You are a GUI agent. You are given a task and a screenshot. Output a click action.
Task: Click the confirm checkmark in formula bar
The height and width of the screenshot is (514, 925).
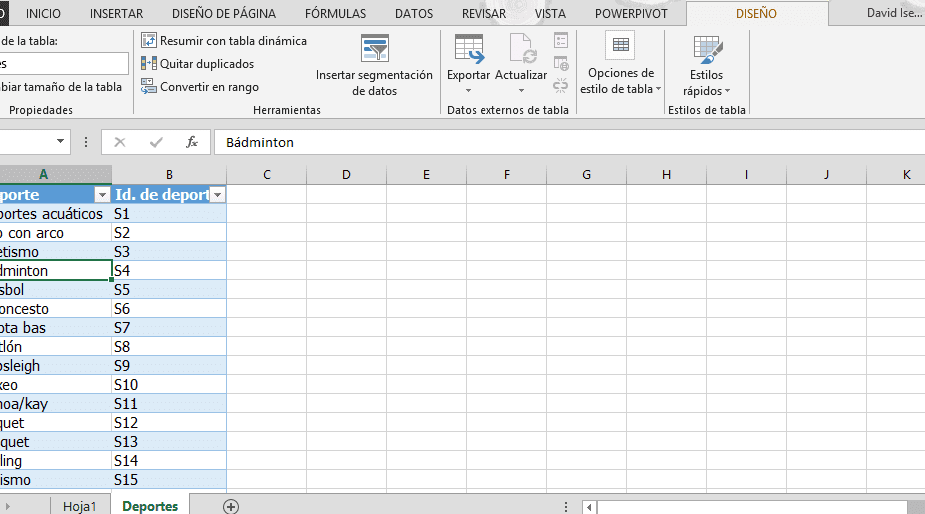tap(156, 142)
